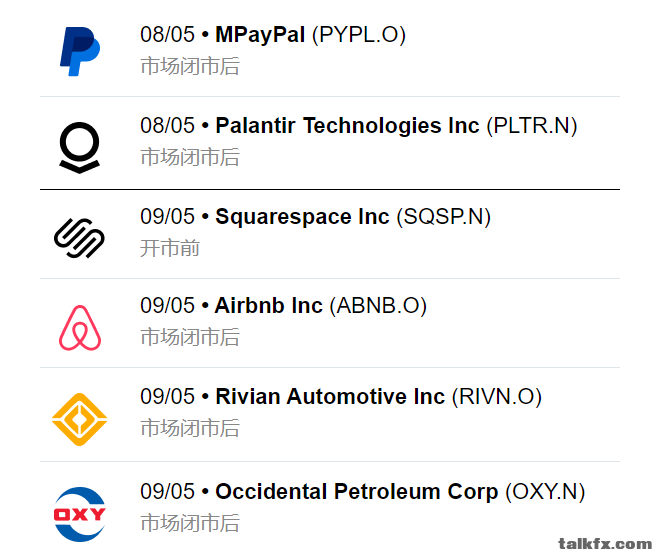Open Occidental Petroleum Corp name link
The width and height of the screenshot is (657, 555).
(x=357, y=491)
